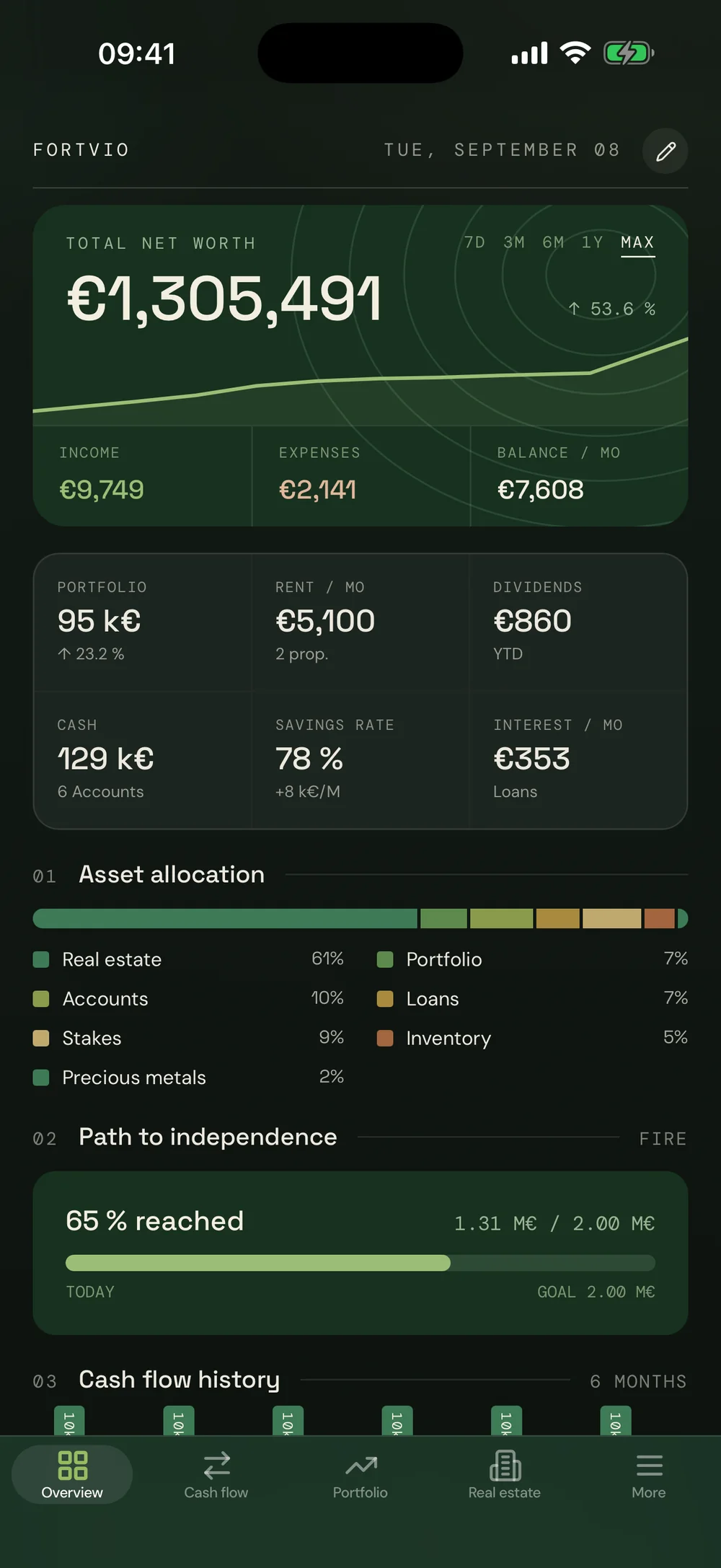Image resolution: width=721 pixels, height=1568 pixels.
Task: Tap the 65 % reached text
Action: (x=155, y=1221)
